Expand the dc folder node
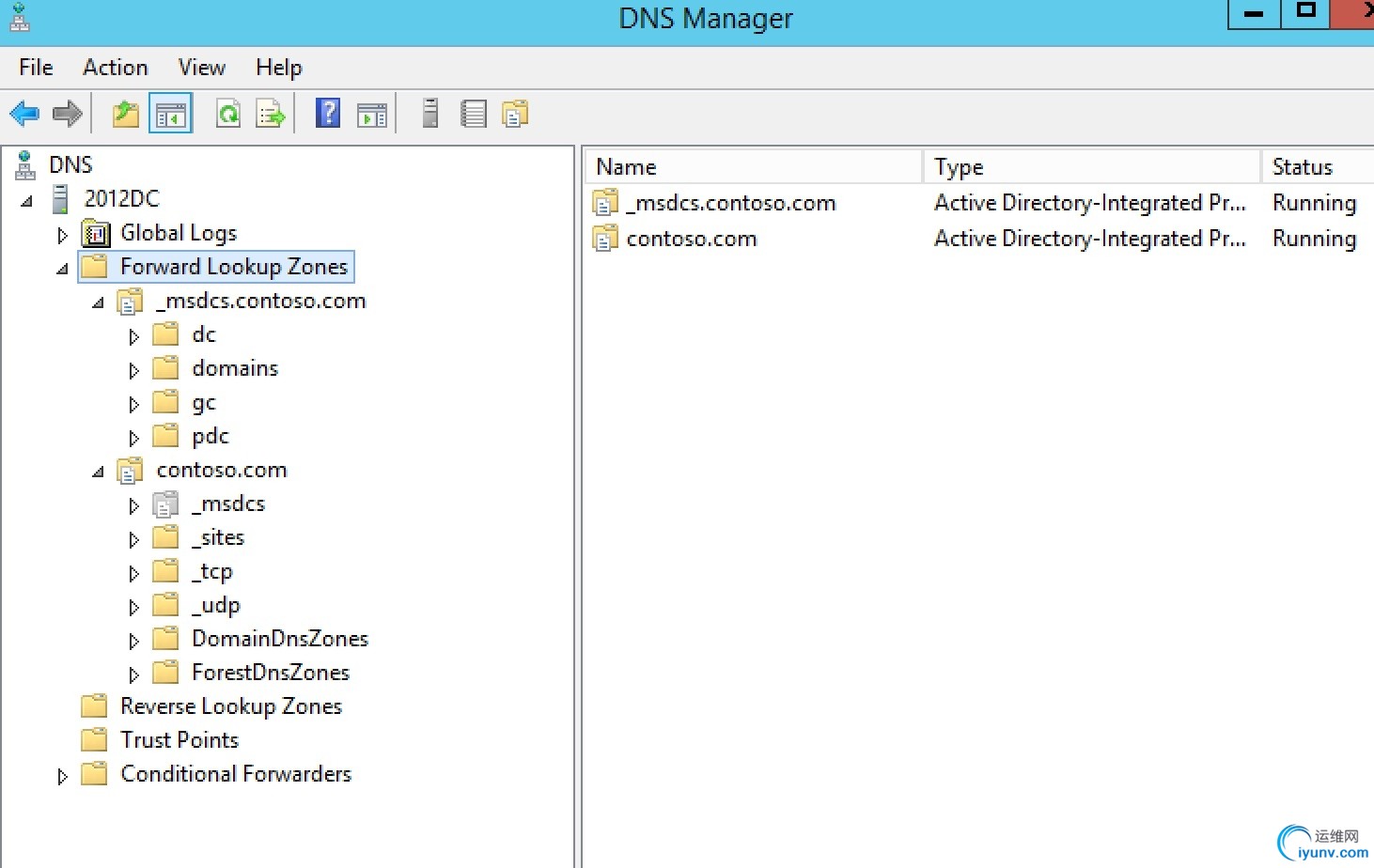1374x868 pixels. pos(133,336)
